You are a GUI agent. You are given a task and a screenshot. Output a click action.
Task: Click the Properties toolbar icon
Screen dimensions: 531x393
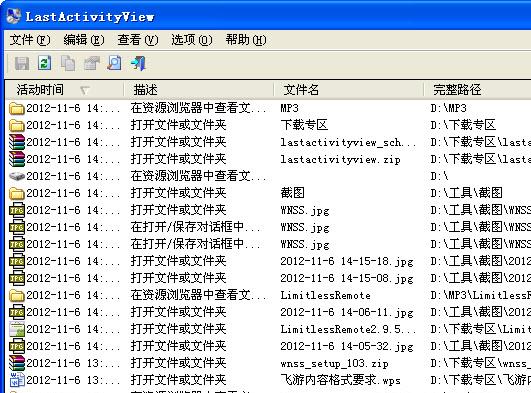click(91, 63)
